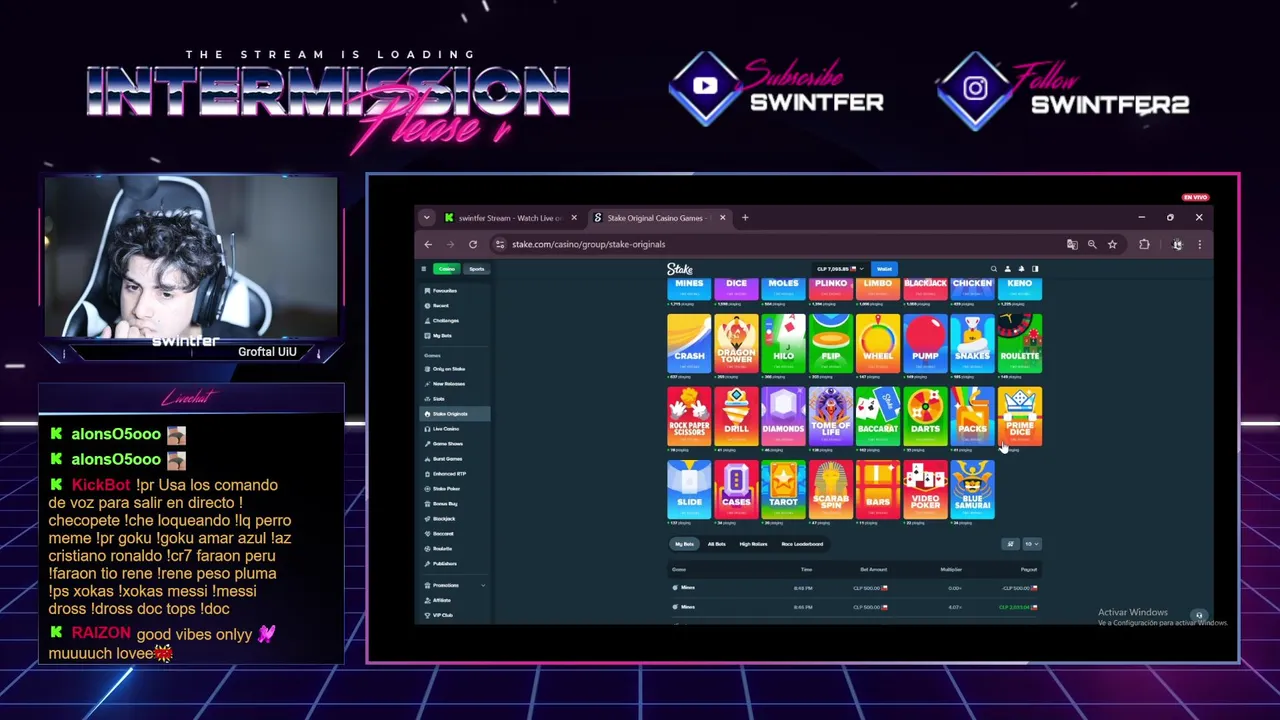The width and height of the screenshot is (1280, 720).
Task: Open the Dragon Tower game tile
Action: [x=736, y=343]
